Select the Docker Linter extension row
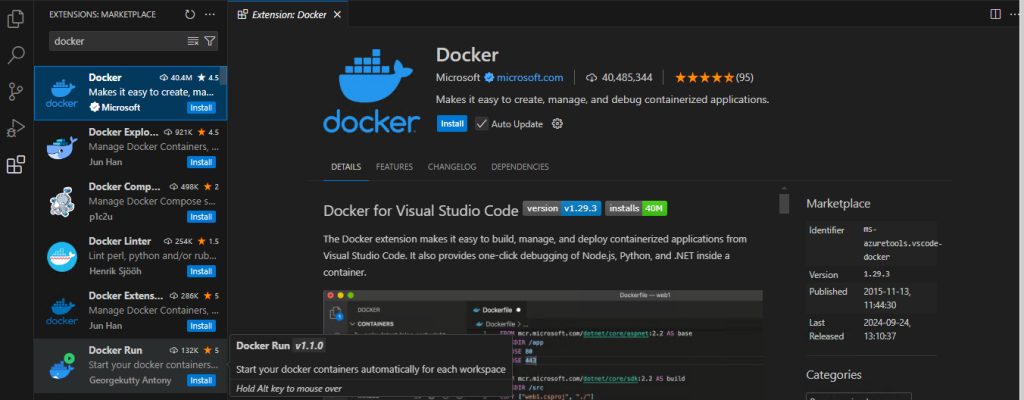This screenshot has width=1024, height=400. [130, 257]
